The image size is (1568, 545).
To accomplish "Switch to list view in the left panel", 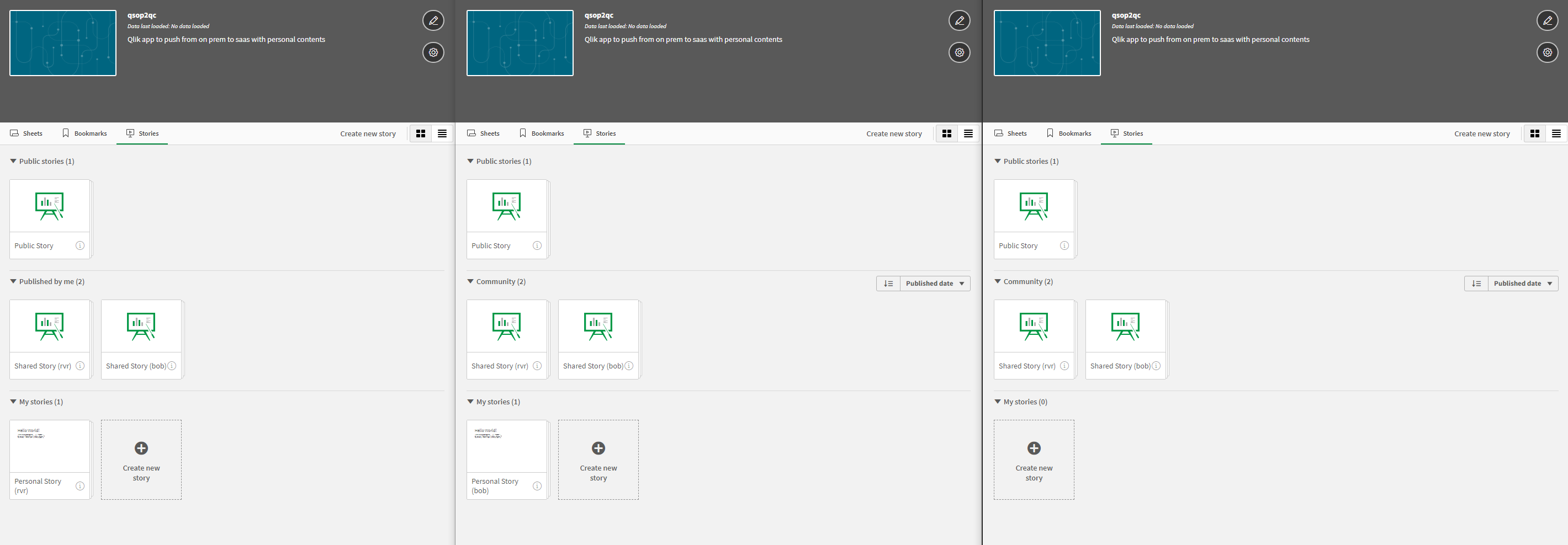I will point(442,133).
